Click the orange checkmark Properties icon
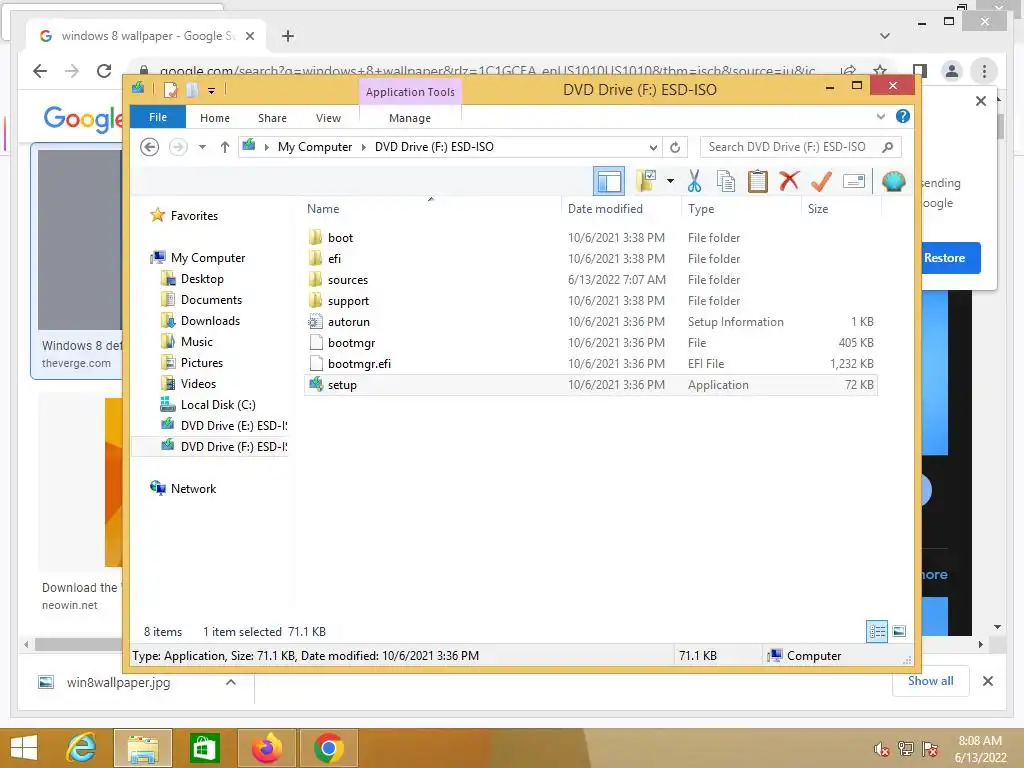 pos(821,181)
